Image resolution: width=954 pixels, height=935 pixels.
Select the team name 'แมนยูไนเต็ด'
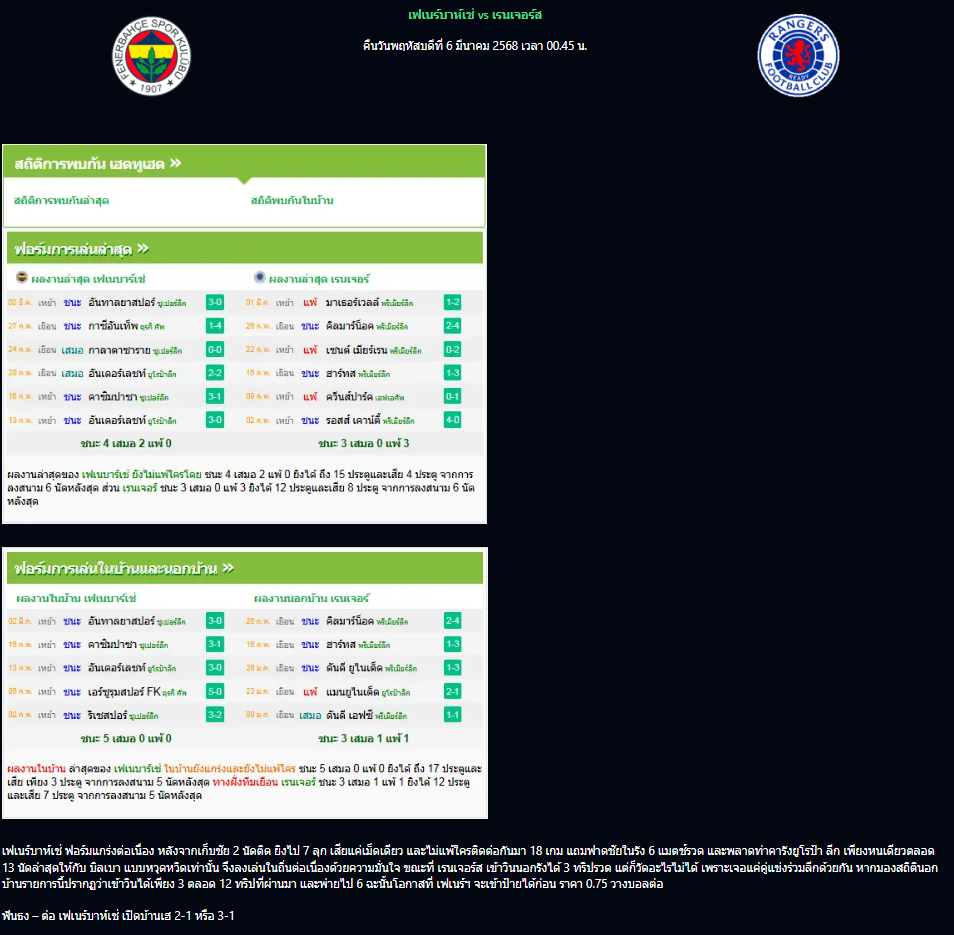pos(352,692)
